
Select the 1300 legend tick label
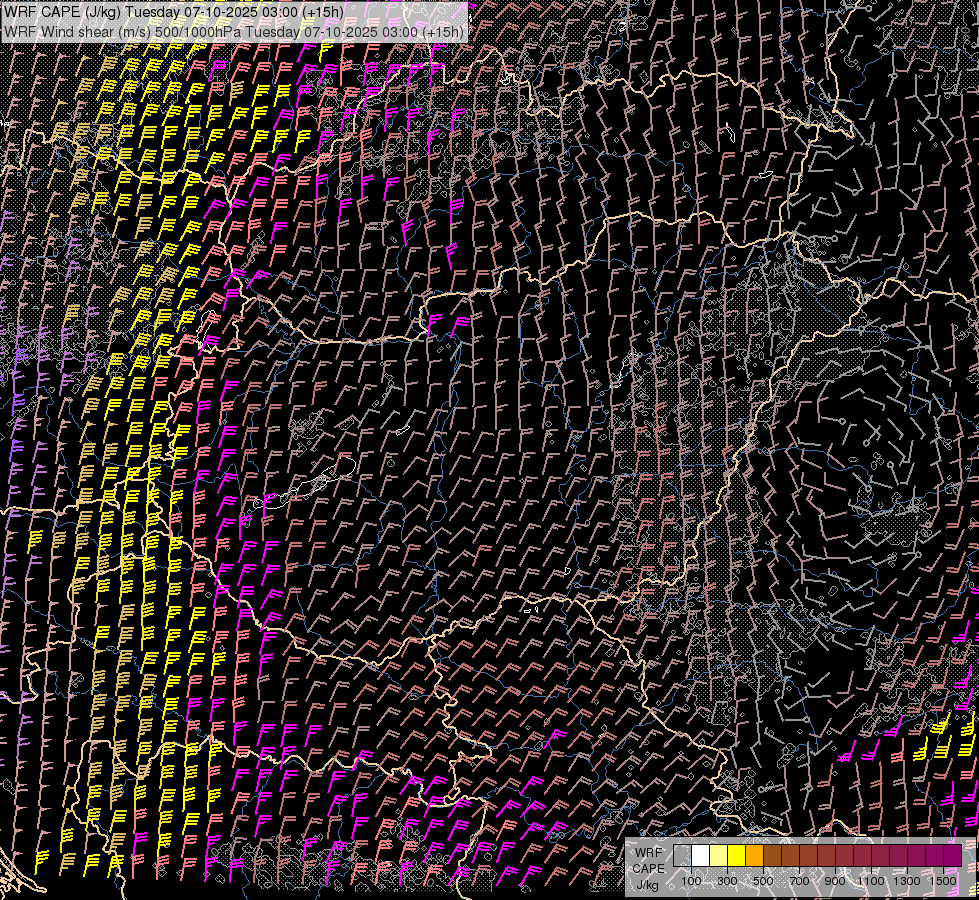click(x=907, y=881)
